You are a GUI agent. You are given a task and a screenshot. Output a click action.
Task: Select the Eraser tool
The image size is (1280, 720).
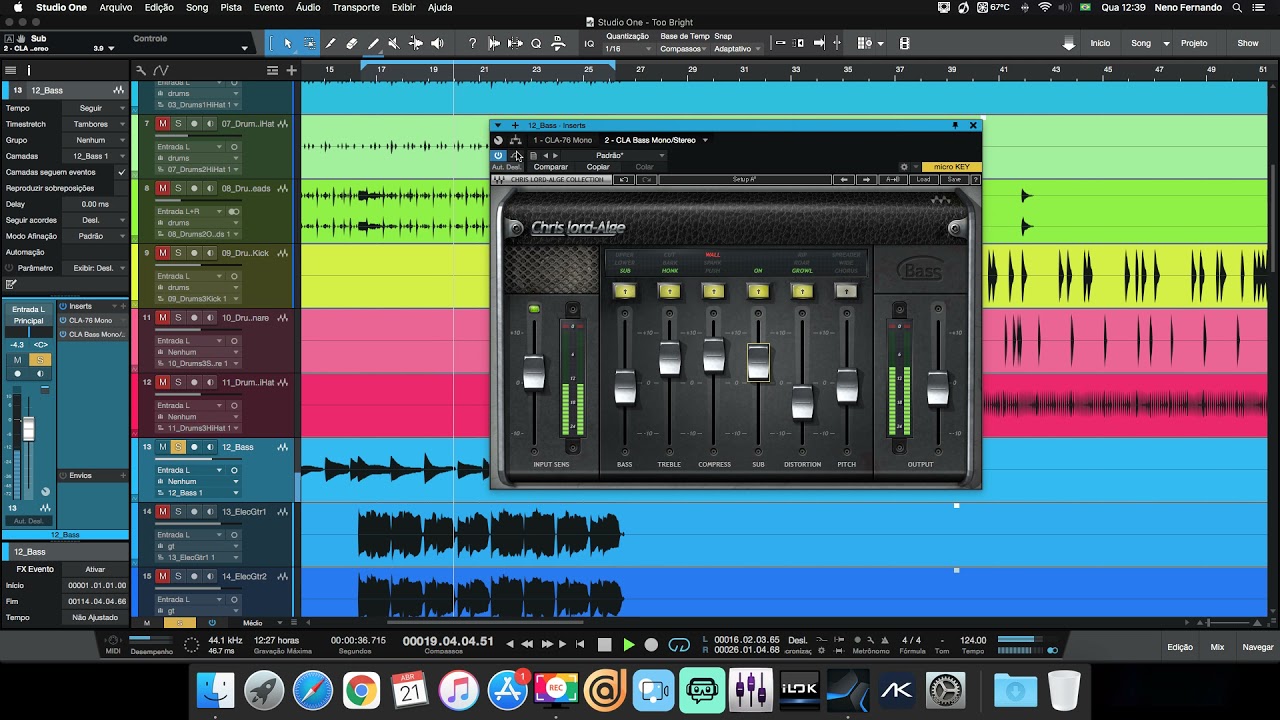pyautogui.click(x=351, y=44)
